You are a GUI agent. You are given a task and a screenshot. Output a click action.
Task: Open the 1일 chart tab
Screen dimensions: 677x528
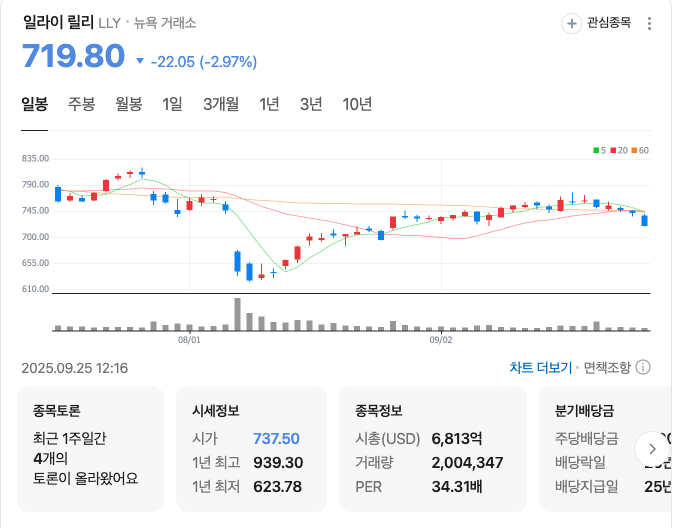[172, 104]
